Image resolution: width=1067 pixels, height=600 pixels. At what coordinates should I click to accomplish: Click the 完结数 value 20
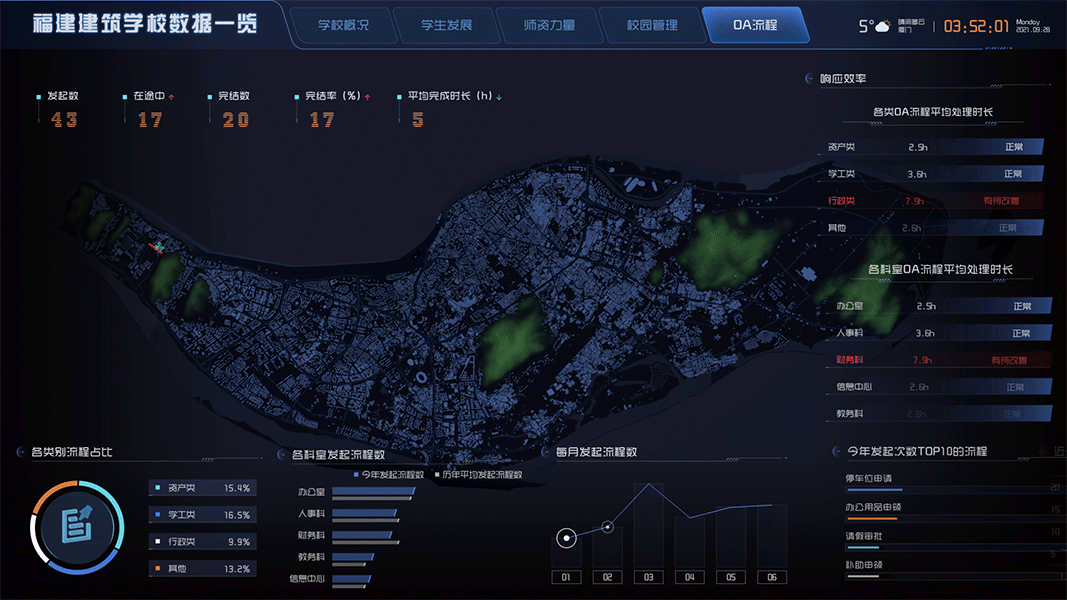[235, 120]
